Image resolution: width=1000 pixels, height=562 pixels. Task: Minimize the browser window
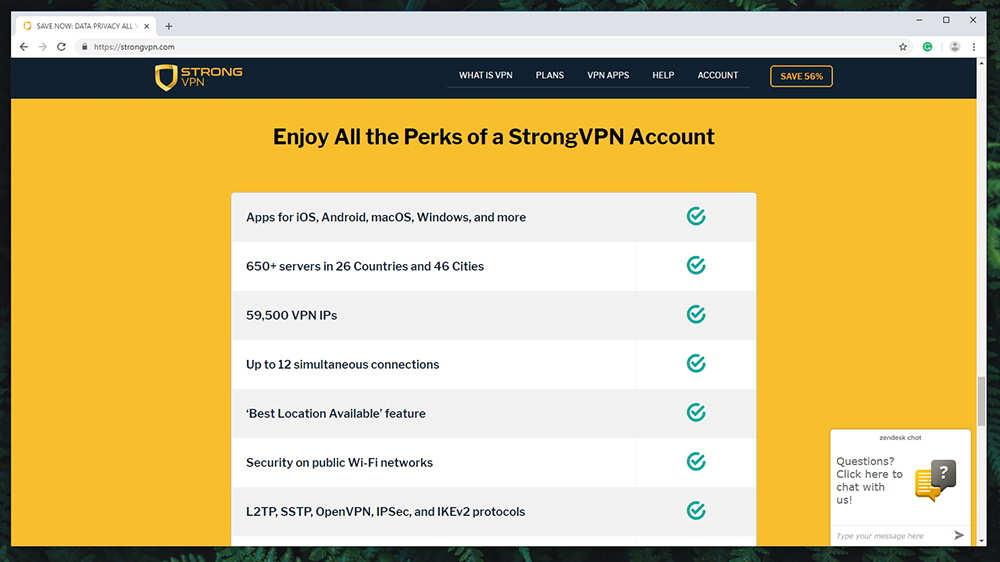pyautogui.click(x=919, y=20)
